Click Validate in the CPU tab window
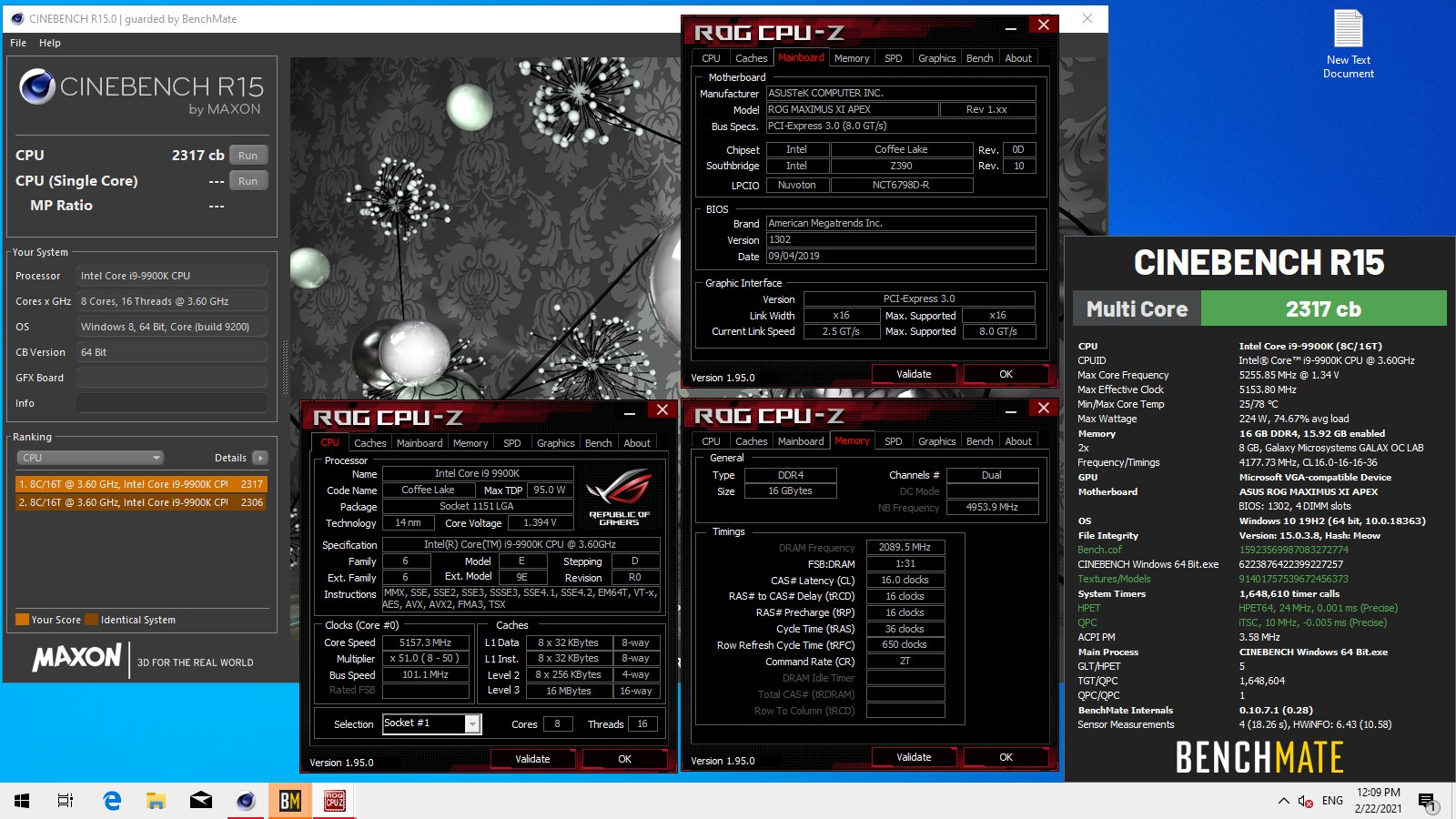Image resolution: width=1456 pixels, height=819 pixels. (532, 759)
